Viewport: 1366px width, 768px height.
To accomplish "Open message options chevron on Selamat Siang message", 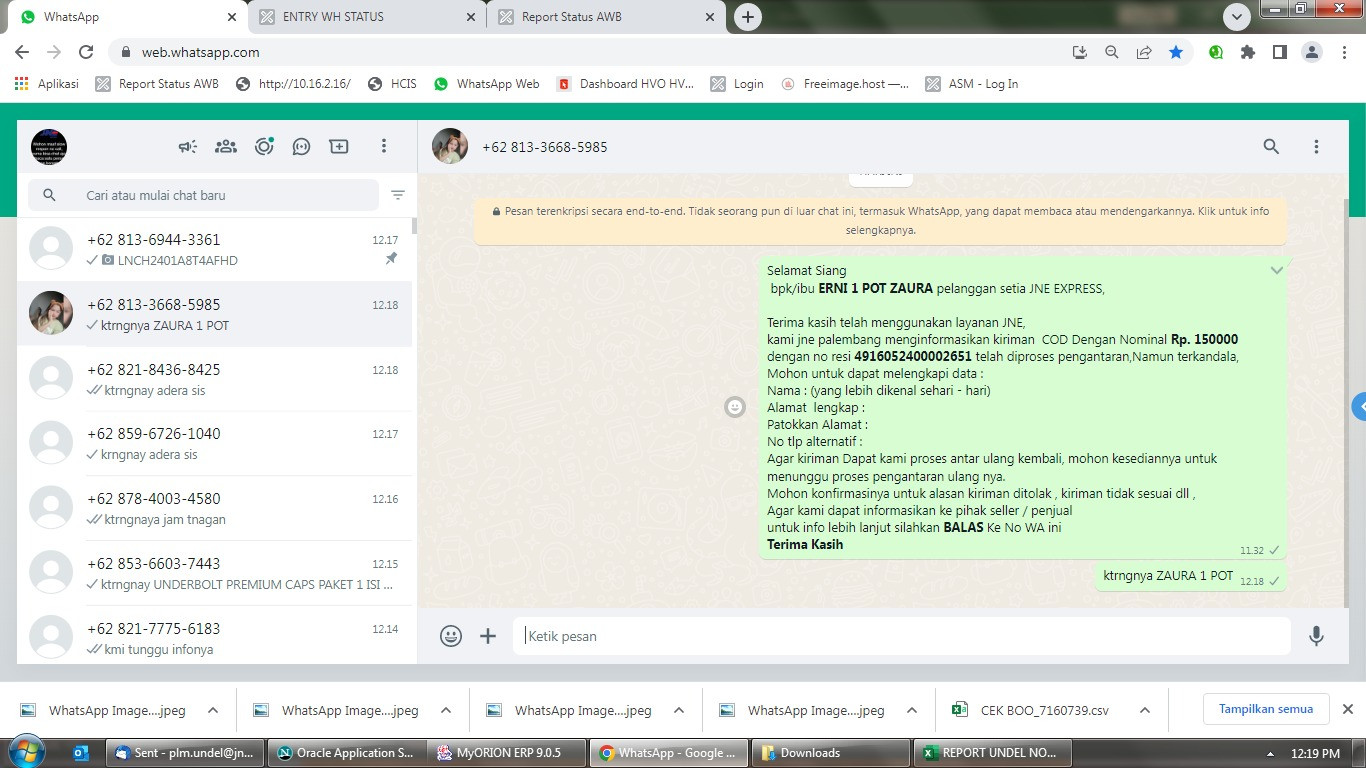I will (x=1277, y=270).
